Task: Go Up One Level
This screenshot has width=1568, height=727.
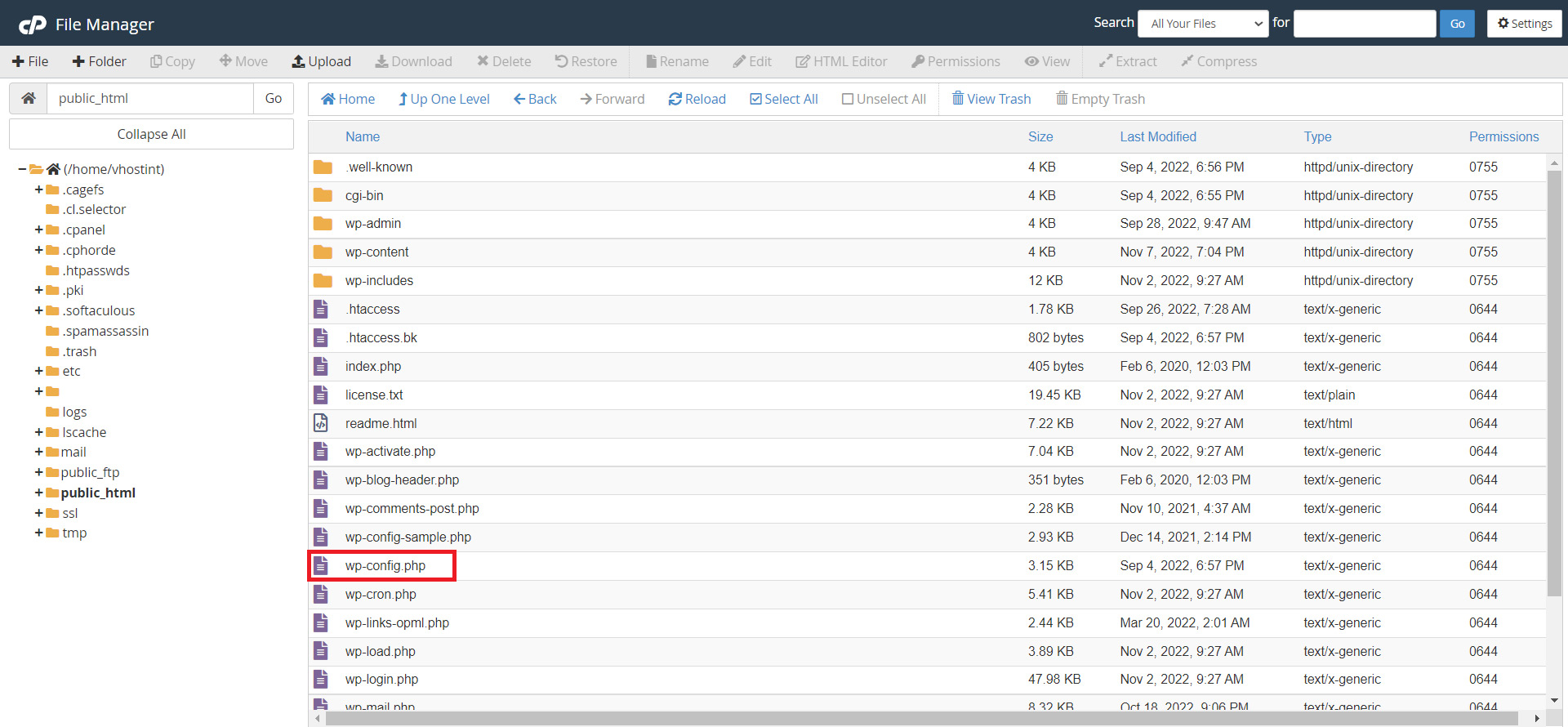Action: (443, 99)
